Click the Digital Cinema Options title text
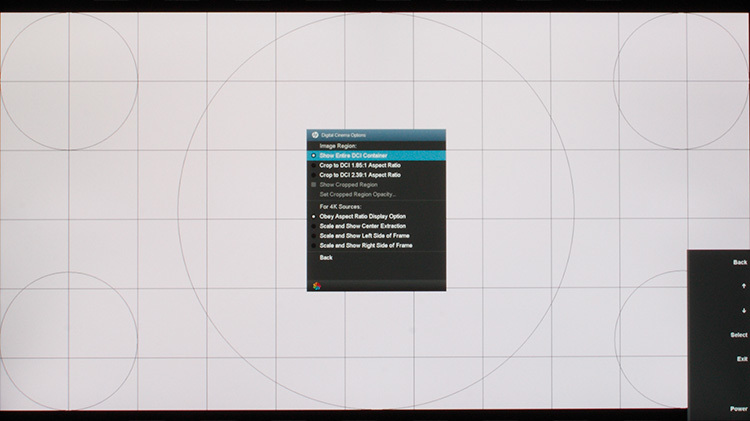Screen dimensions: 750x421 pos(343,135)
